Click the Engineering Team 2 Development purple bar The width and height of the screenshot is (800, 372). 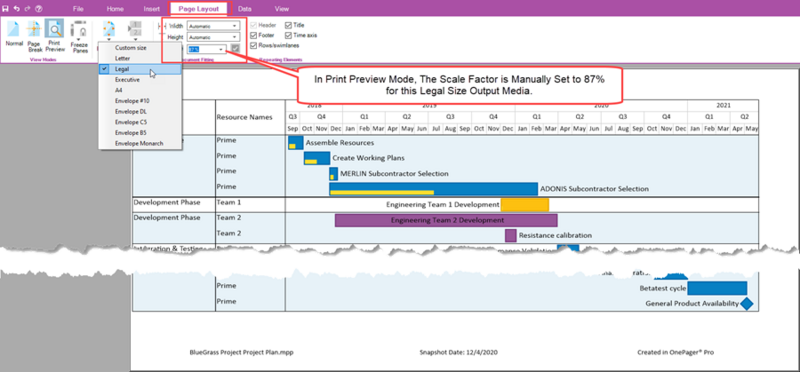[446, 220]
